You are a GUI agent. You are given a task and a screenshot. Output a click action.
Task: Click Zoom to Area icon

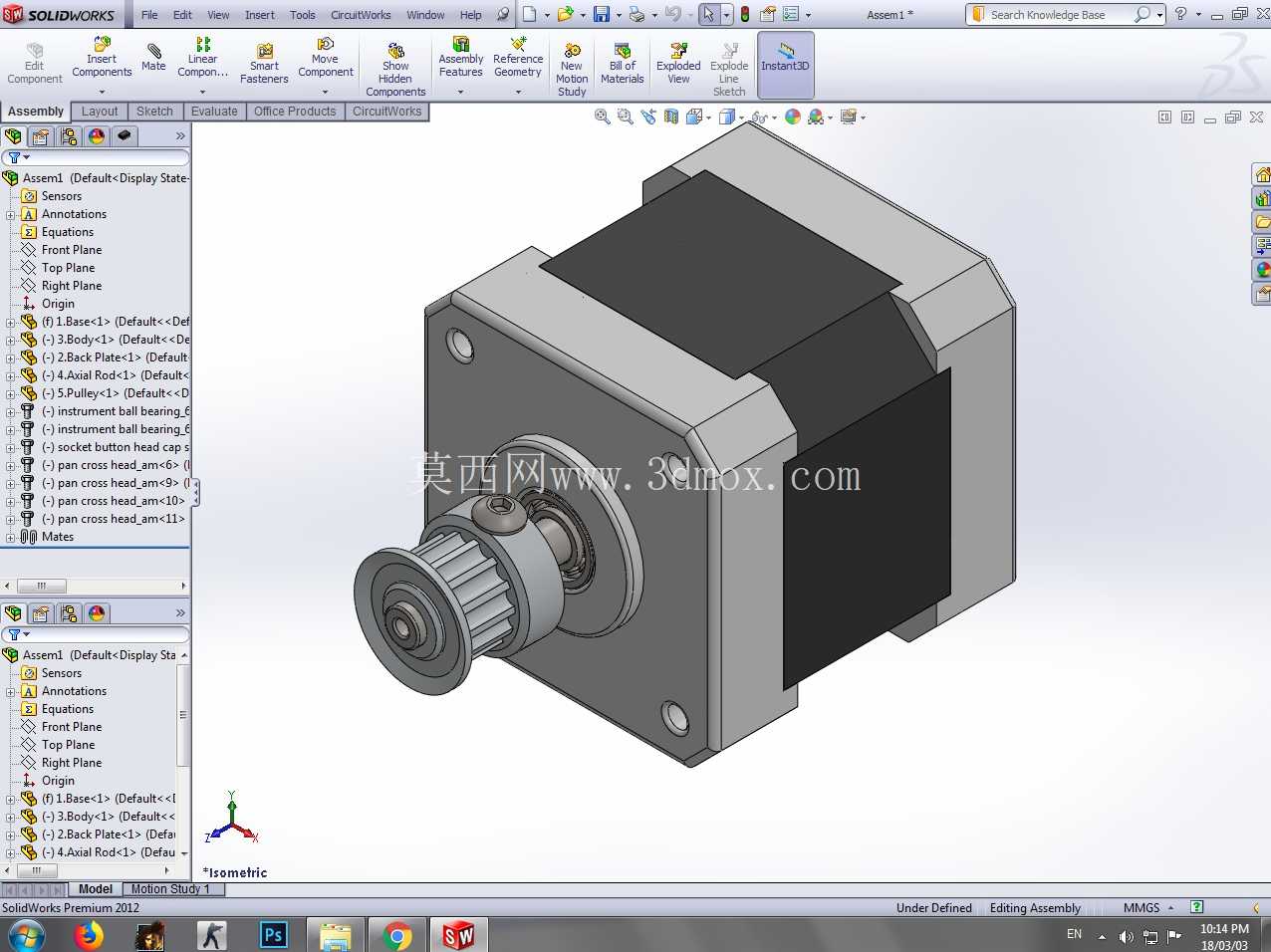click(625, 117)
